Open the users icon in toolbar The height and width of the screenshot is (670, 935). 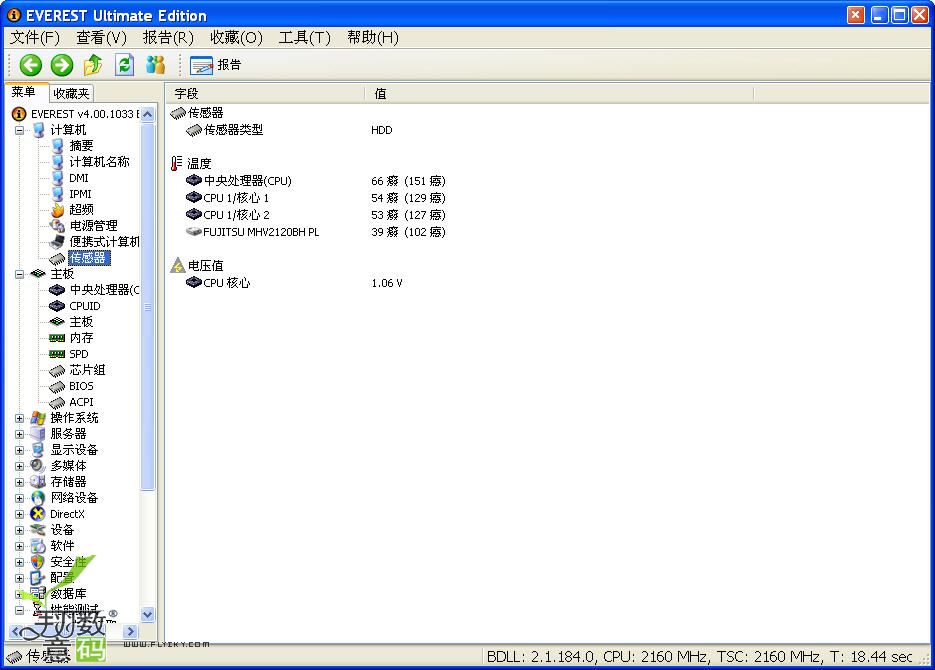tap(156, 65)
